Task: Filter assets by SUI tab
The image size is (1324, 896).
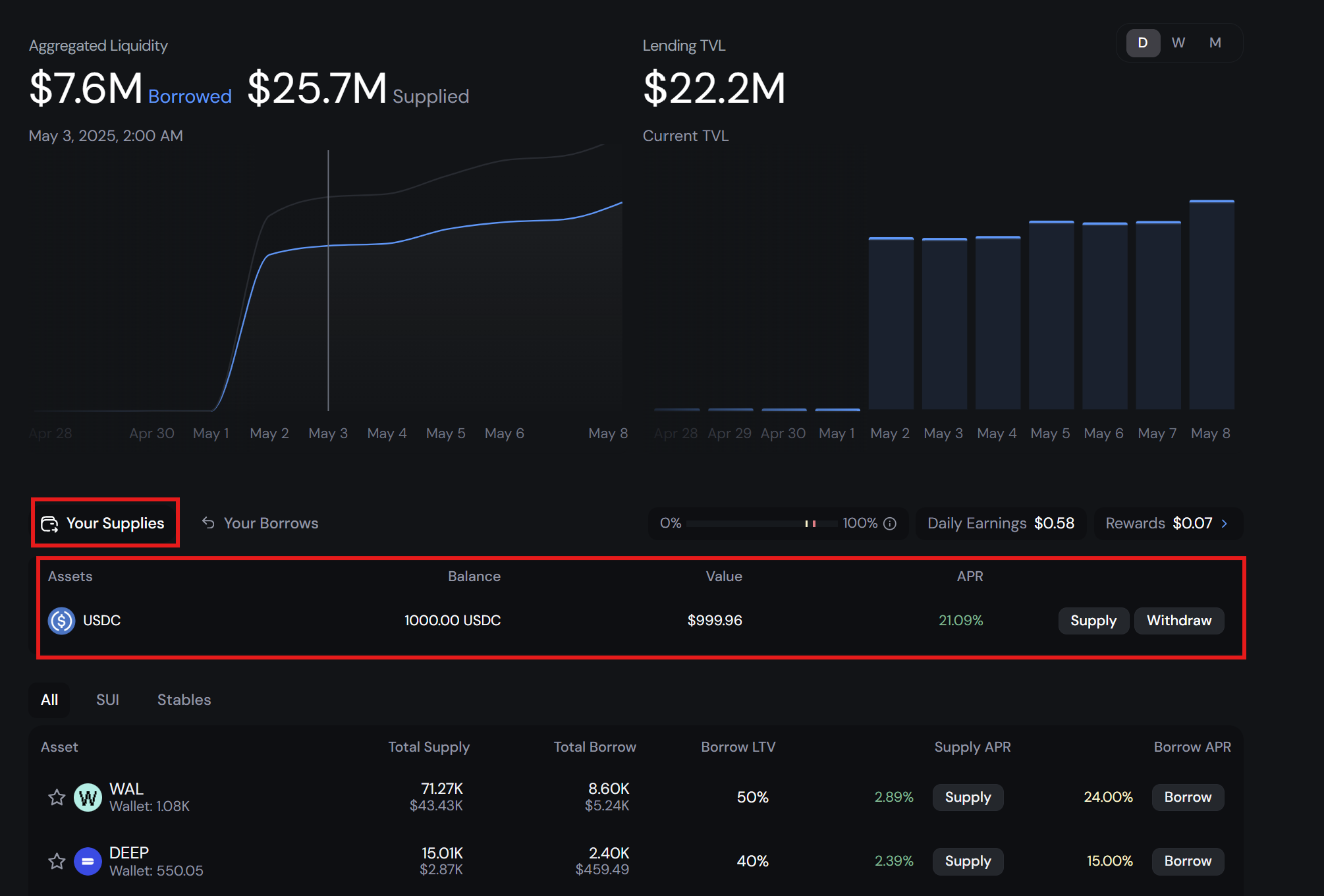Action: point(107,700)
